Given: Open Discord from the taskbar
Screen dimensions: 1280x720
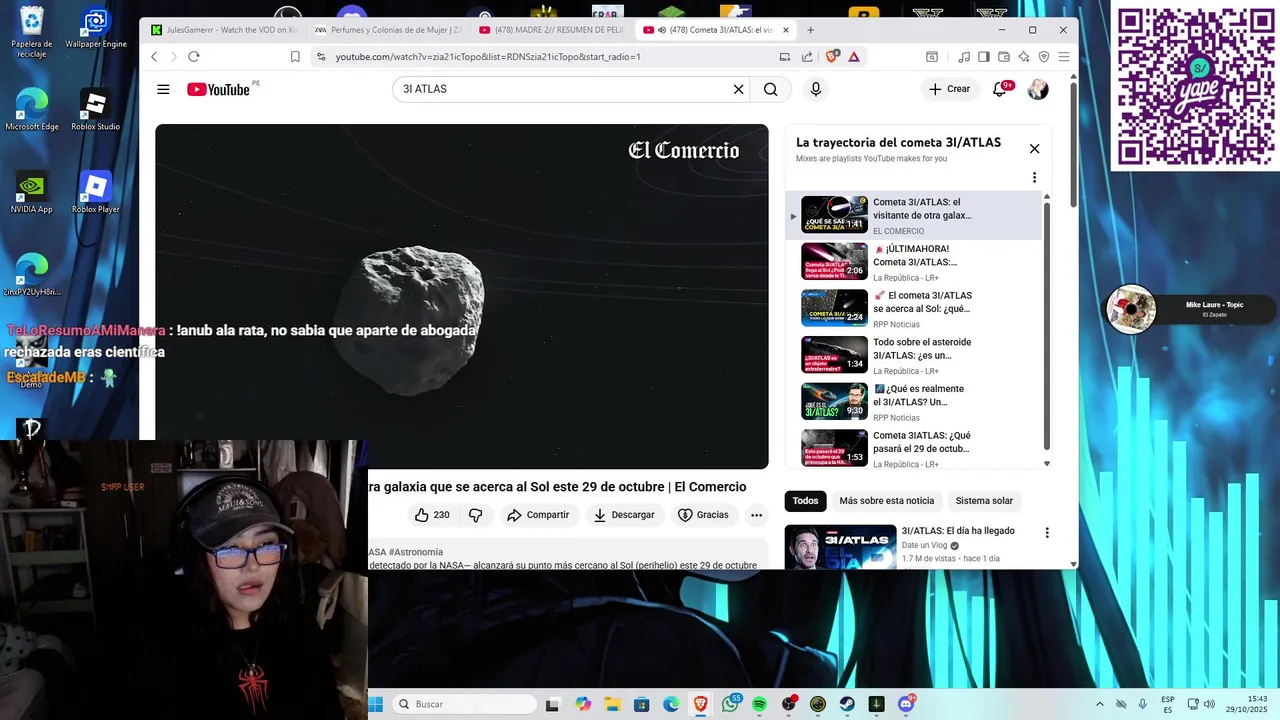Looking at the screenshot, I should [x=906, y=704].
